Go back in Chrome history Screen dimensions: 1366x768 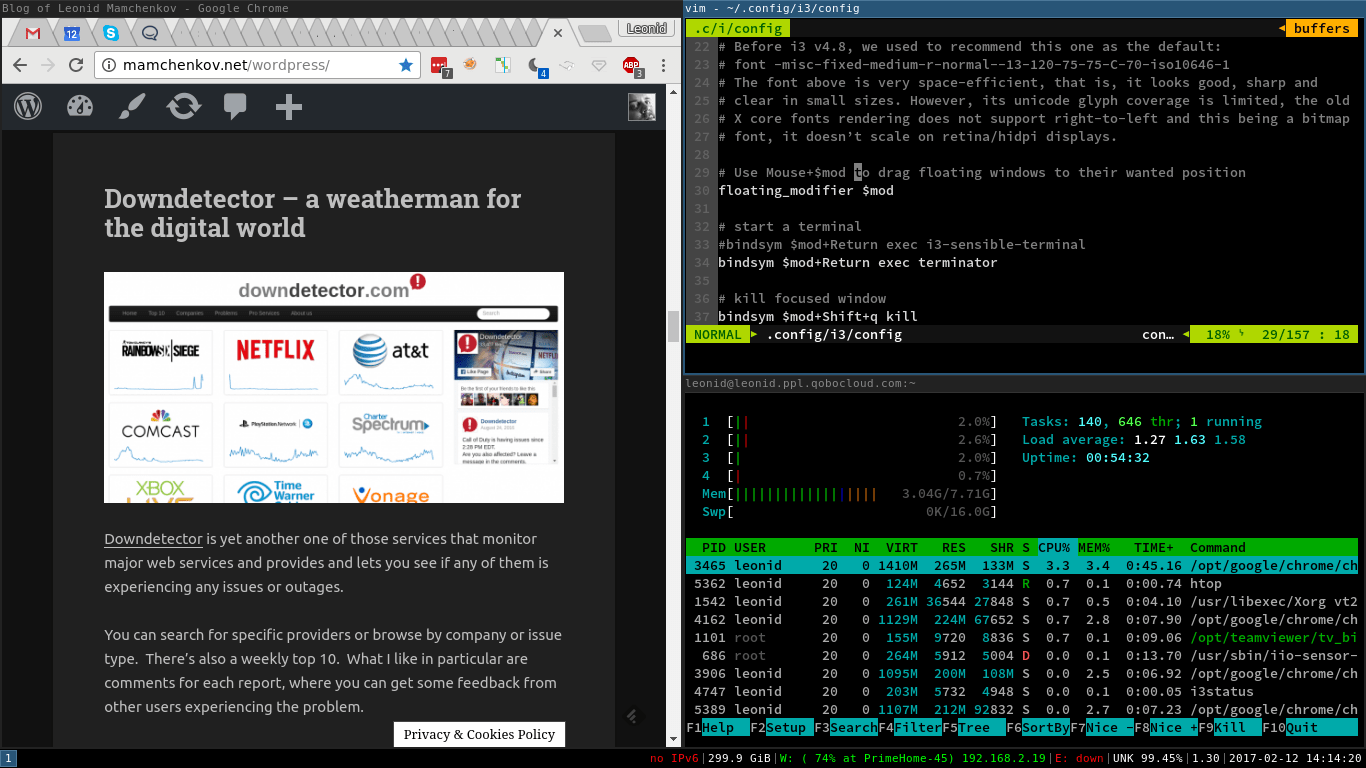(20, 65)
